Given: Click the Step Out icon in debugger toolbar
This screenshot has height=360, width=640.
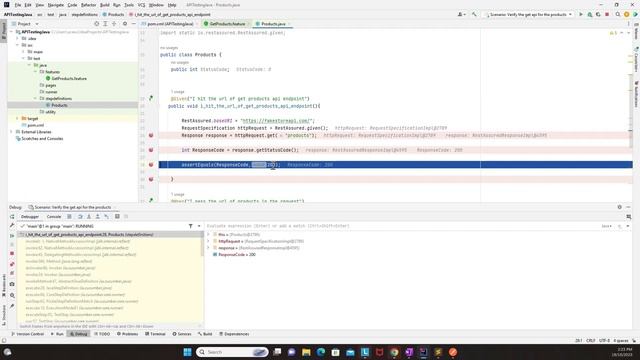Looking at the screenshot, I should coord(98,217).
